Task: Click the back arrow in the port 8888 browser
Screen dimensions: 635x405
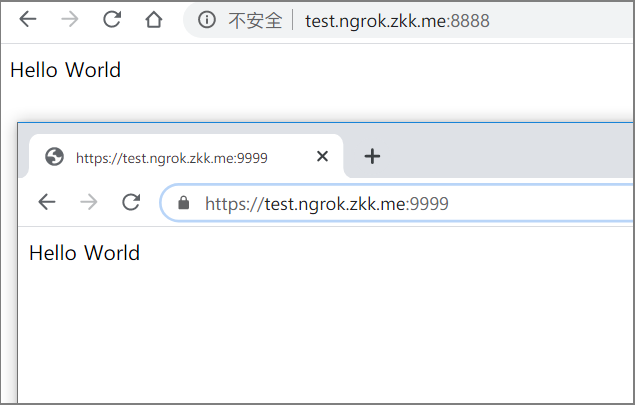Action: 28,20
